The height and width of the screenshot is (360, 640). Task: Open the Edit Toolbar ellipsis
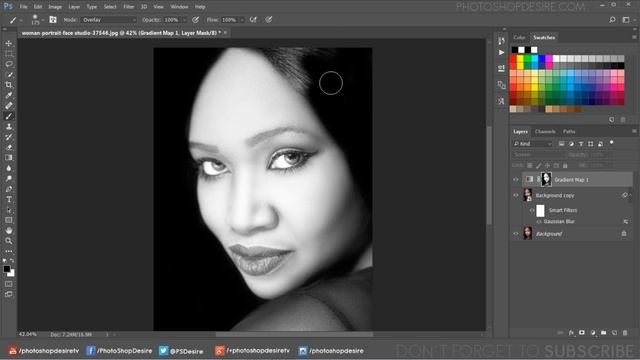(9, 251)
